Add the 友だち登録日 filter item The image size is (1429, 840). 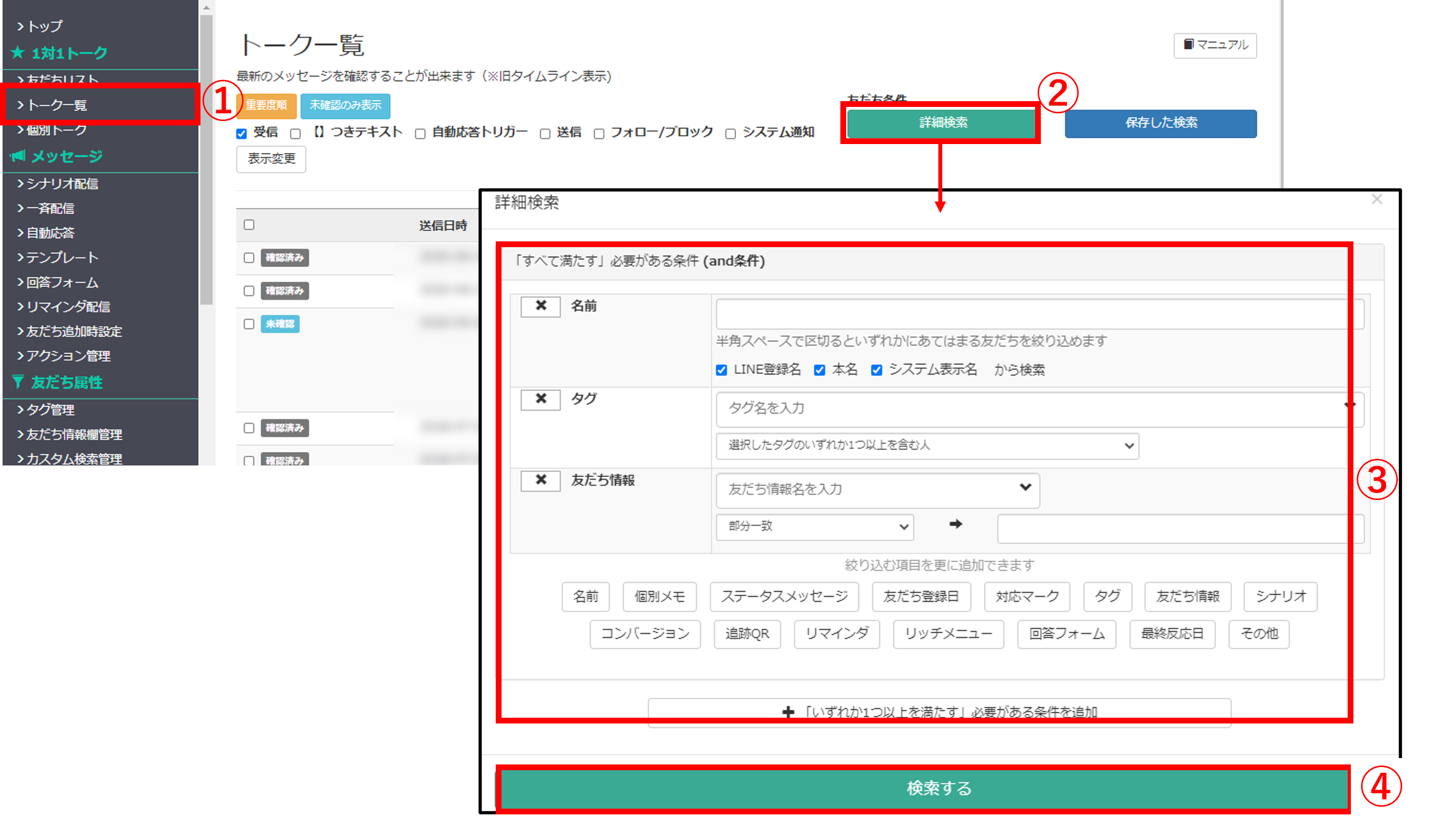point(921,597)
